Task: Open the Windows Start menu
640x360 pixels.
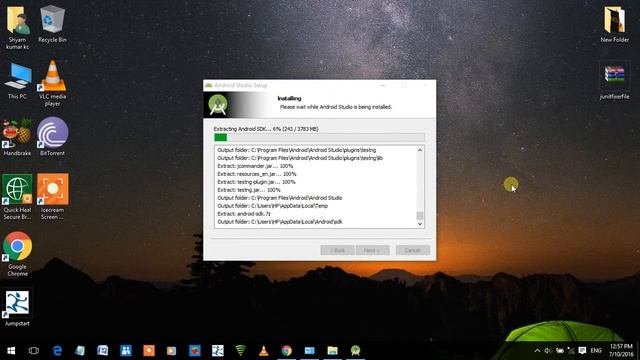Action: 11,351
